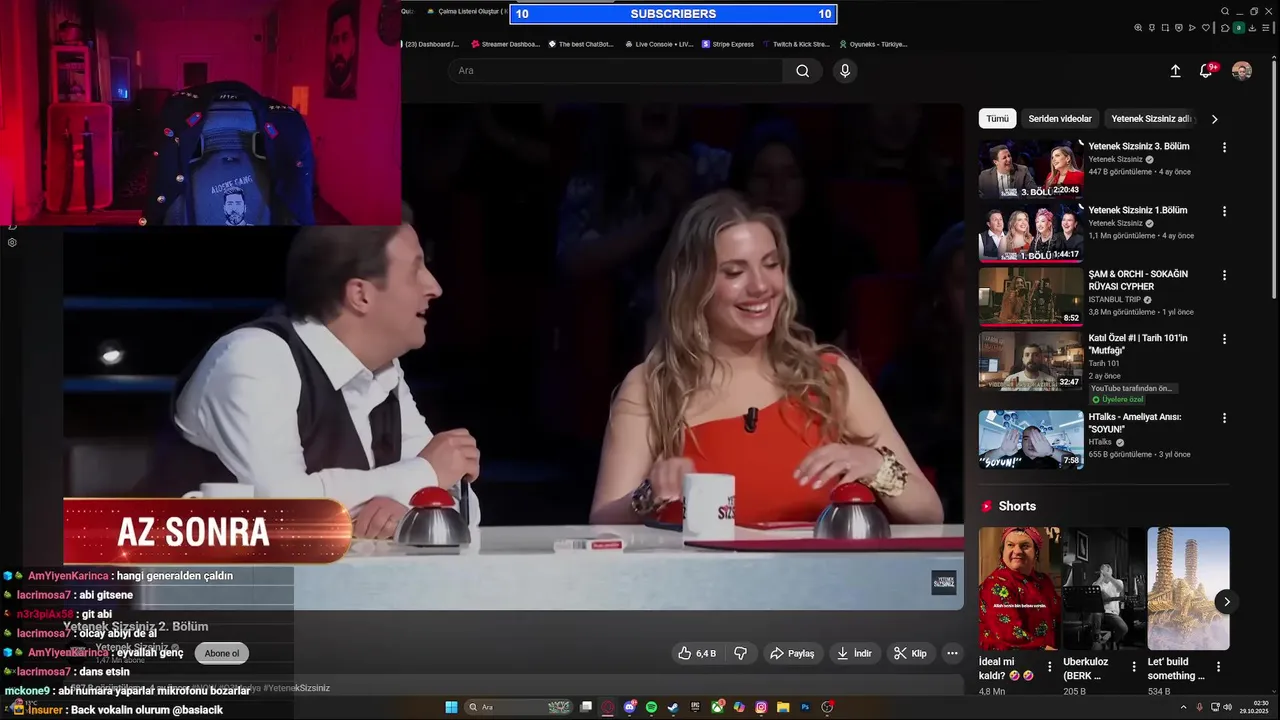Click the YouTube search field Ara
This screenshot has width=1280, height=720.
(x=615, y=71)
